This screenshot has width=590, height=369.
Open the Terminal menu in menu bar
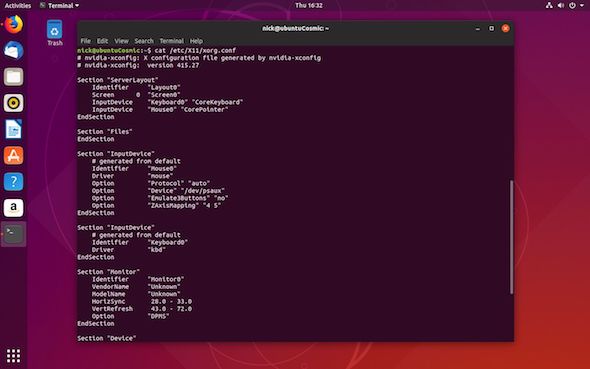[172, 41]
